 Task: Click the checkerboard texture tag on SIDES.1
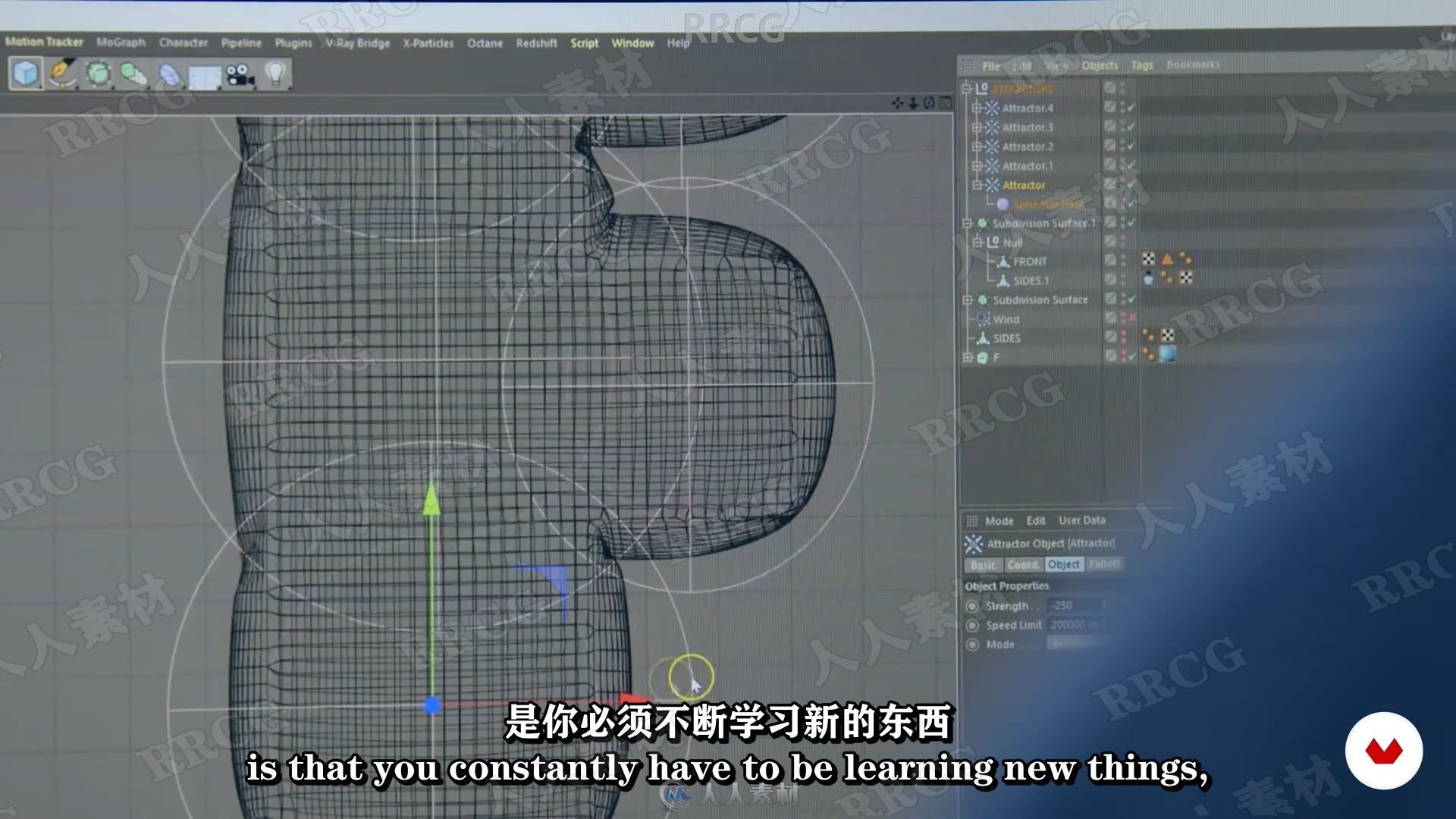coord(1186,278)
